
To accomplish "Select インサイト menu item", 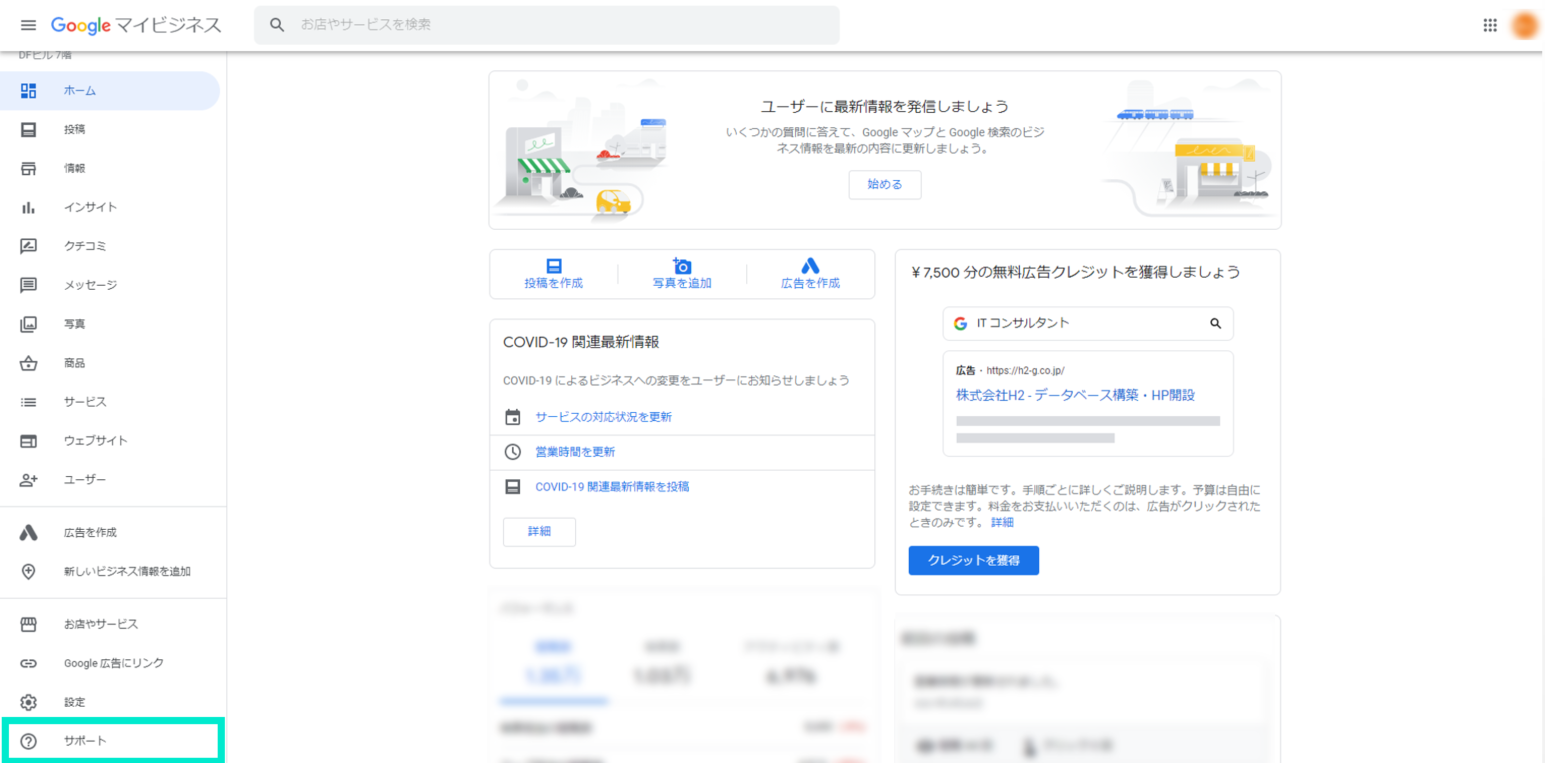I will (110, 207).
